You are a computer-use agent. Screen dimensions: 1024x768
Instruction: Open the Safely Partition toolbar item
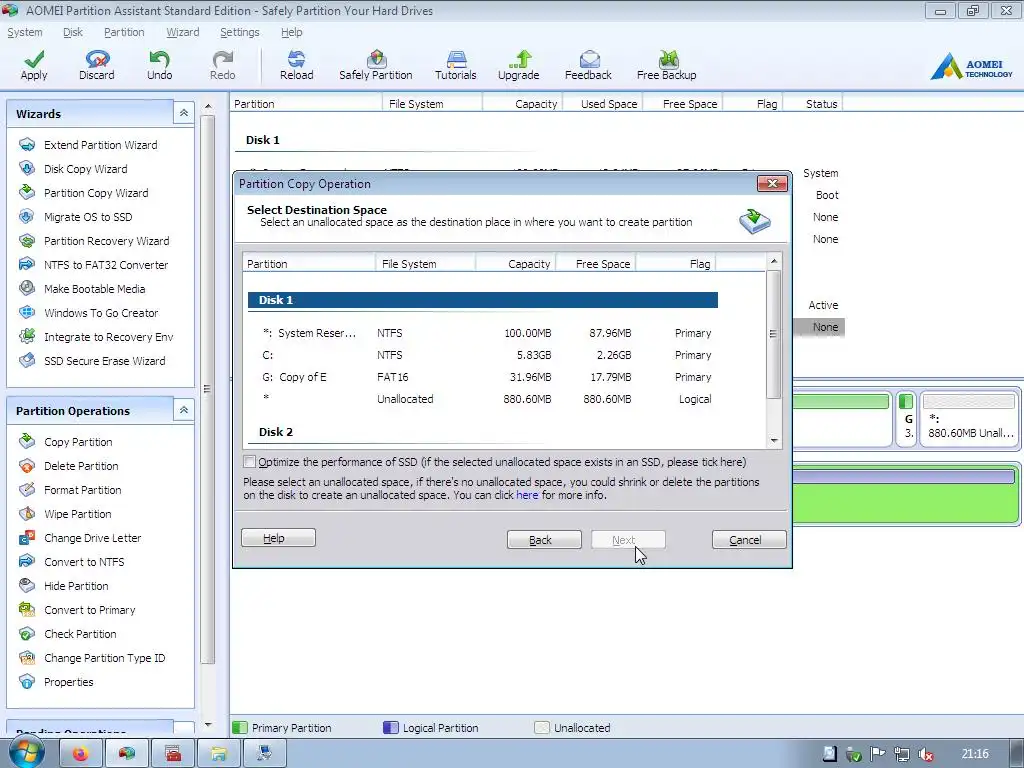[x=376, y=65]
